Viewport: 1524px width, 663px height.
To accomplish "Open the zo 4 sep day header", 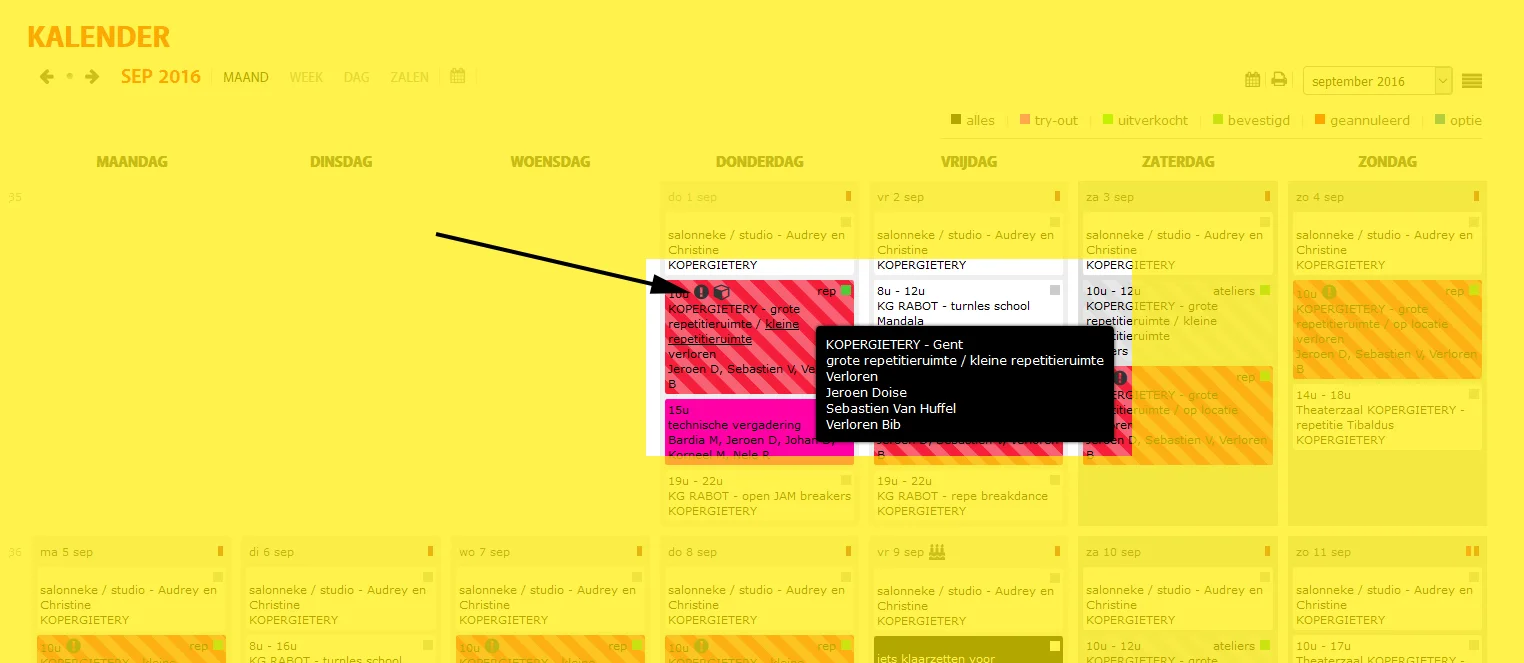I will 1320,197.
